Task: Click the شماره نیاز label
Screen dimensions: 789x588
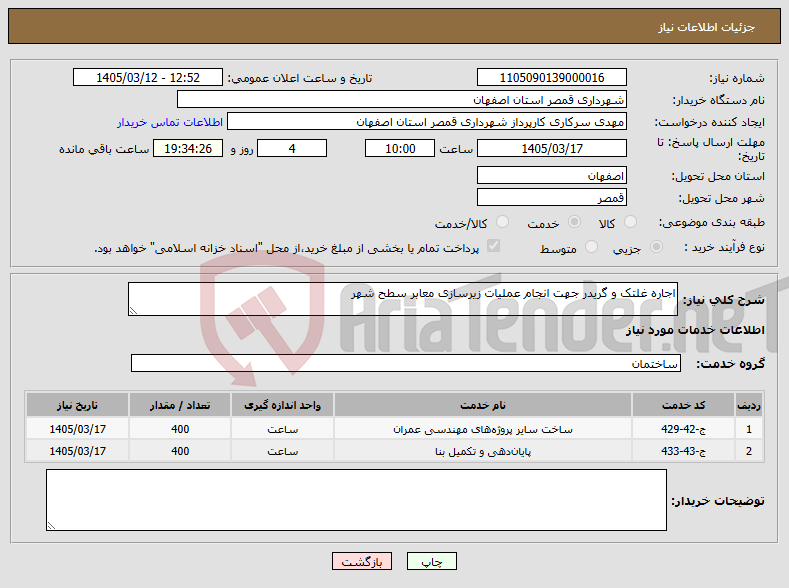Action: [x=737, y=78]
